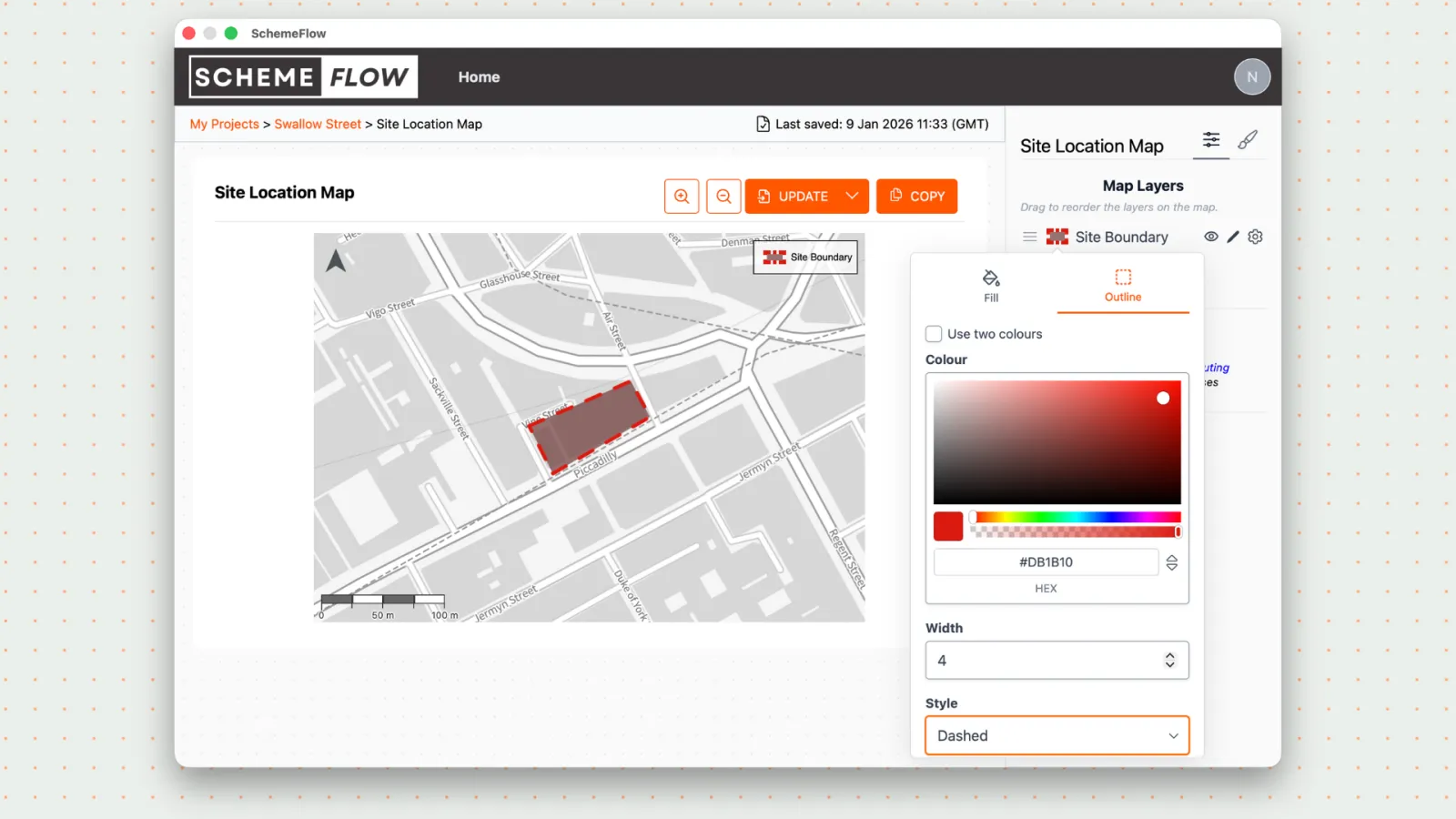Switch to the Fill tab
Viewport: 1456px width, 819px height.
tap(991, 286)
